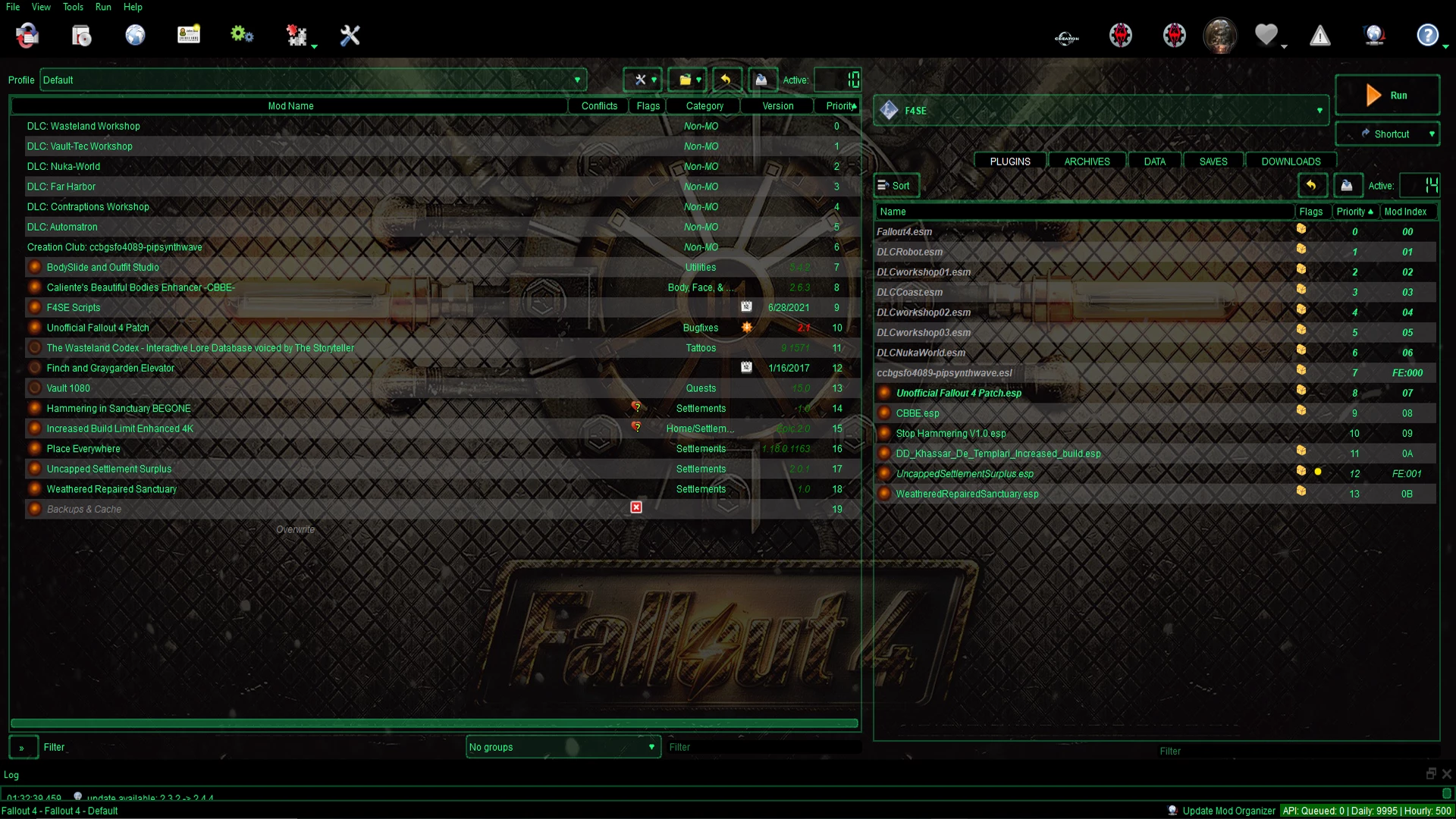Click create backup icon above mod list
Image resolution: width=1456 pixels, height=819 pixels.
[762, 80]
